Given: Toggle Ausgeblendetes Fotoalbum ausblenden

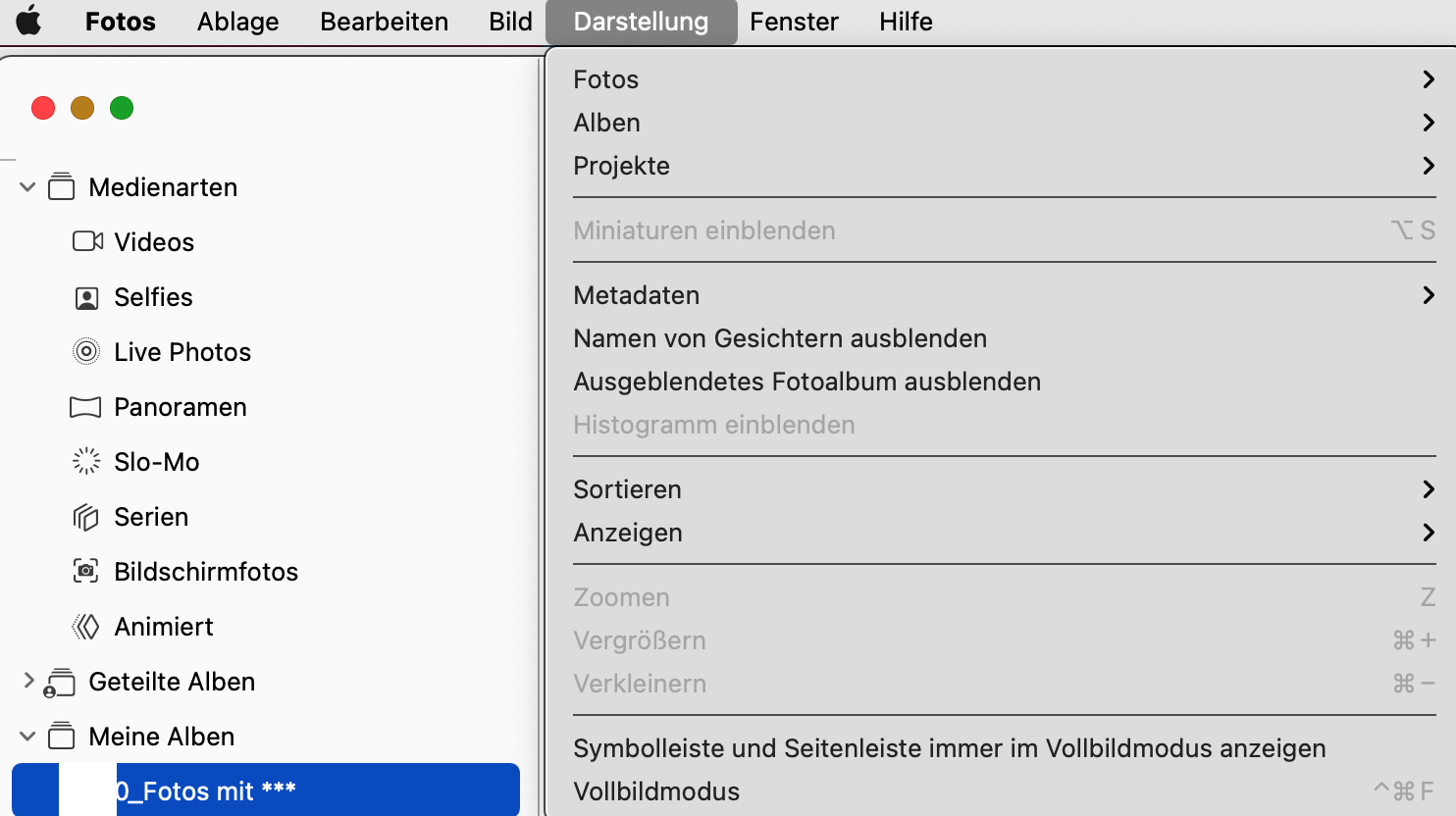Looking at the screenshot, I should [806, 382].
